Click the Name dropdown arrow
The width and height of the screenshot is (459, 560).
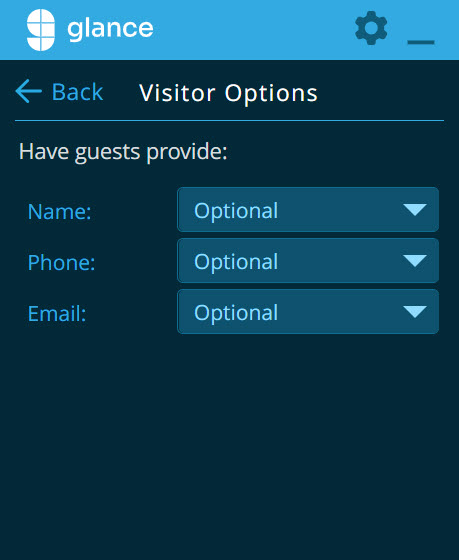415,210
